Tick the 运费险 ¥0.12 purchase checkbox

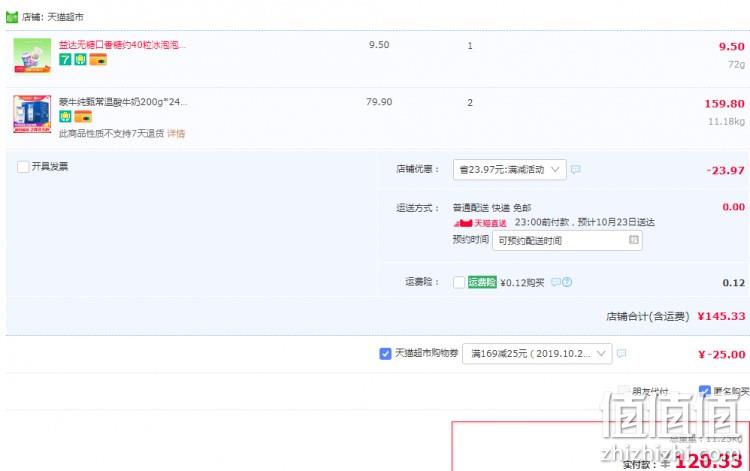tap(459, 282)
